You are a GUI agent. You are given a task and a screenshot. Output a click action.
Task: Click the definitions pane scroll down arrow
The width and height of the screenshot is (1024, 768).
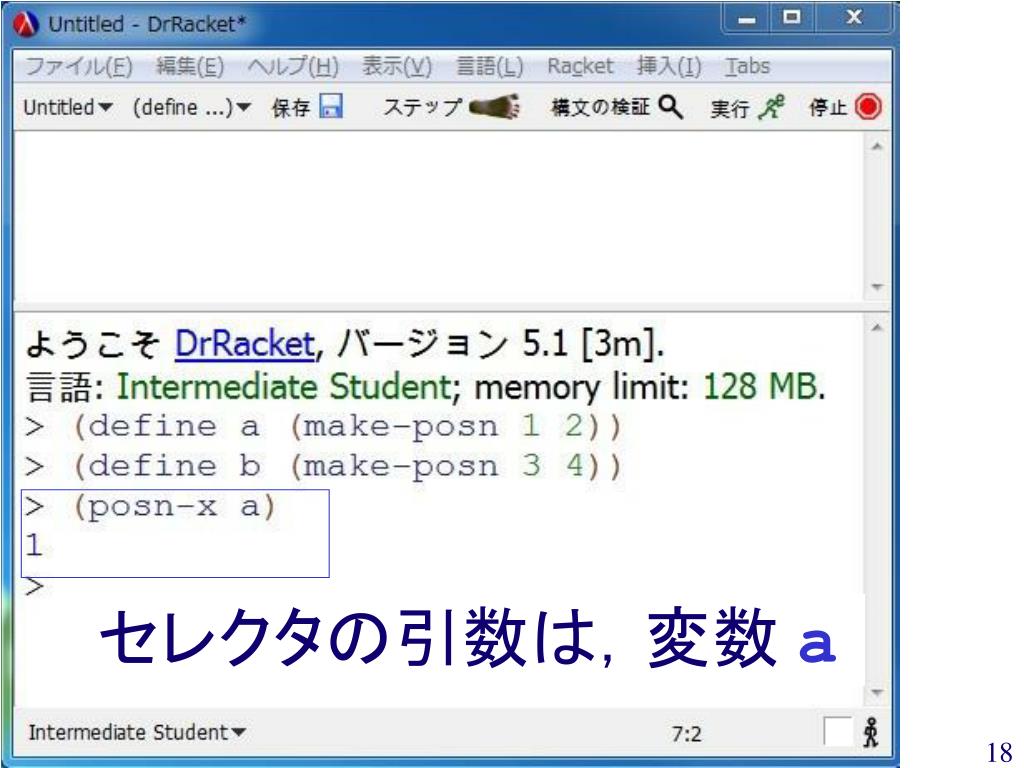click(x=877, y=287)
